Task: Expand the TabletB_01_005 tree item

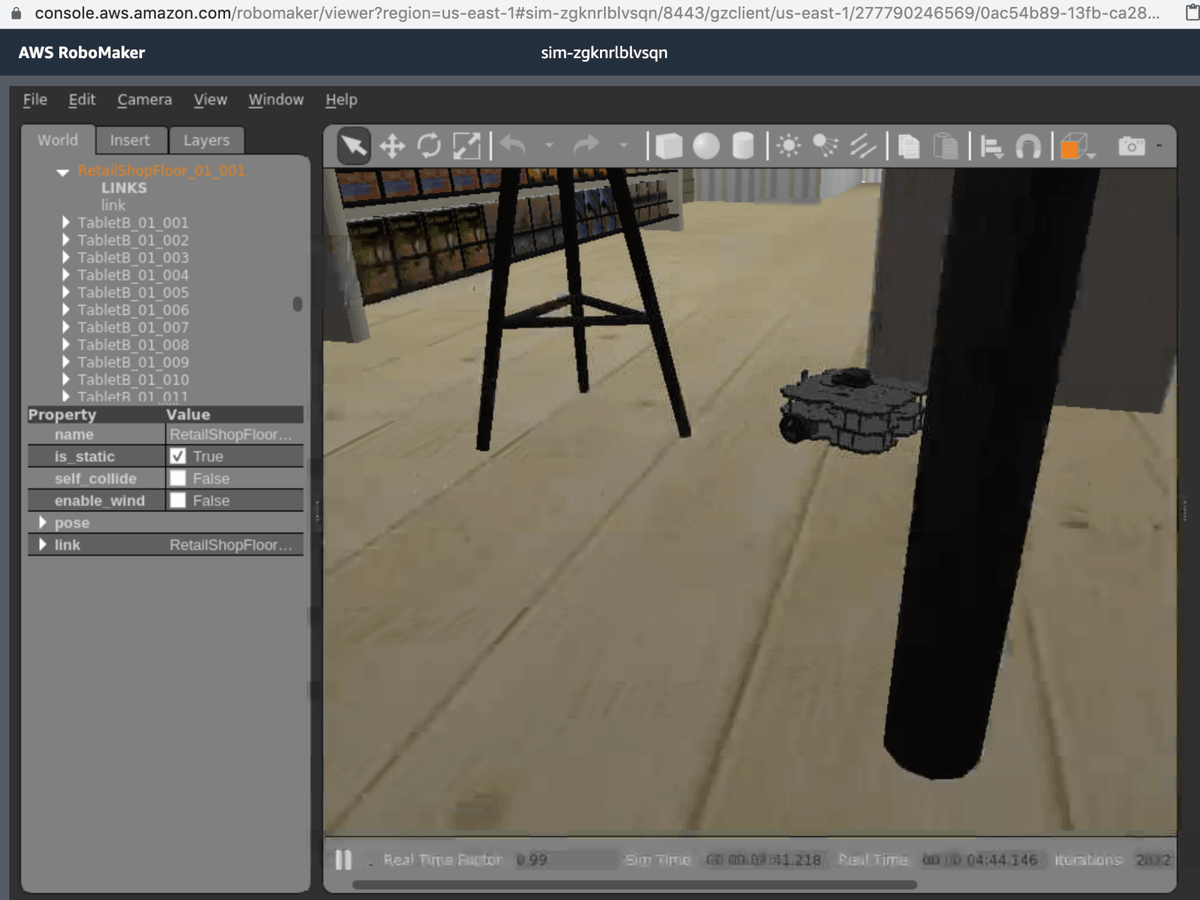Action: pyautogui.click(x=66, y=292)
